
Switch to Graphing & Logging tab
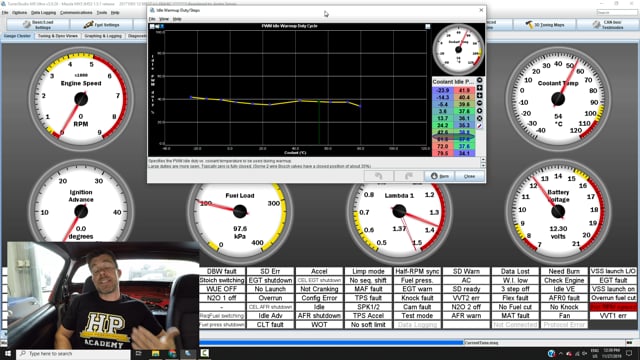(x=103, y=36)
